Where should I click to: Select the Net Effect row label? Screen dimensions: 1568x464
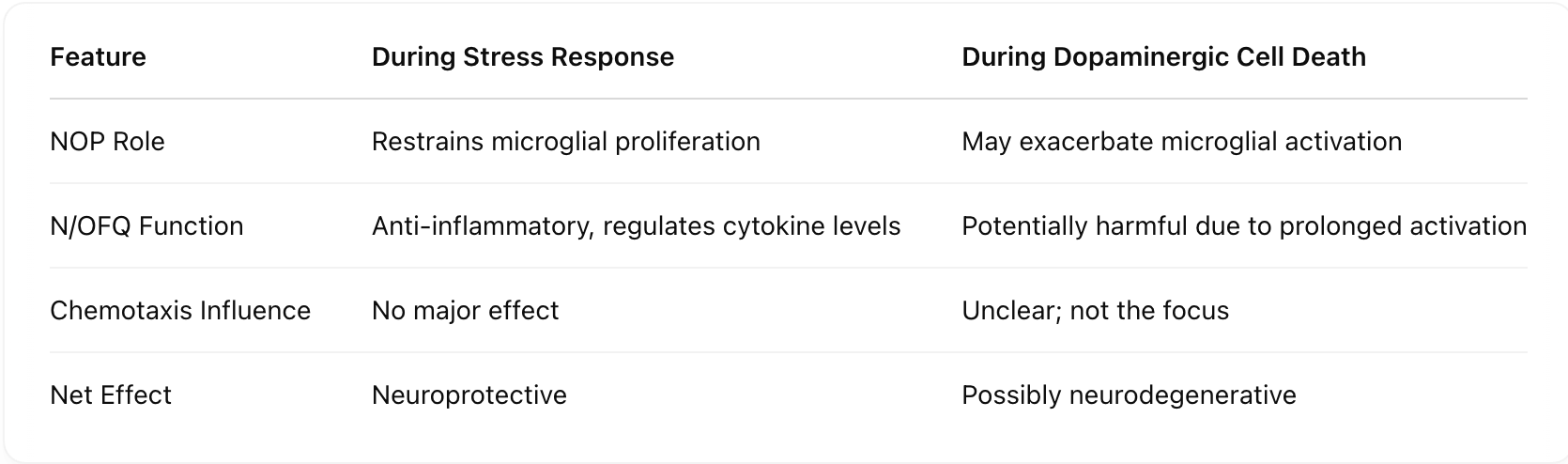[x=111, y=395]
